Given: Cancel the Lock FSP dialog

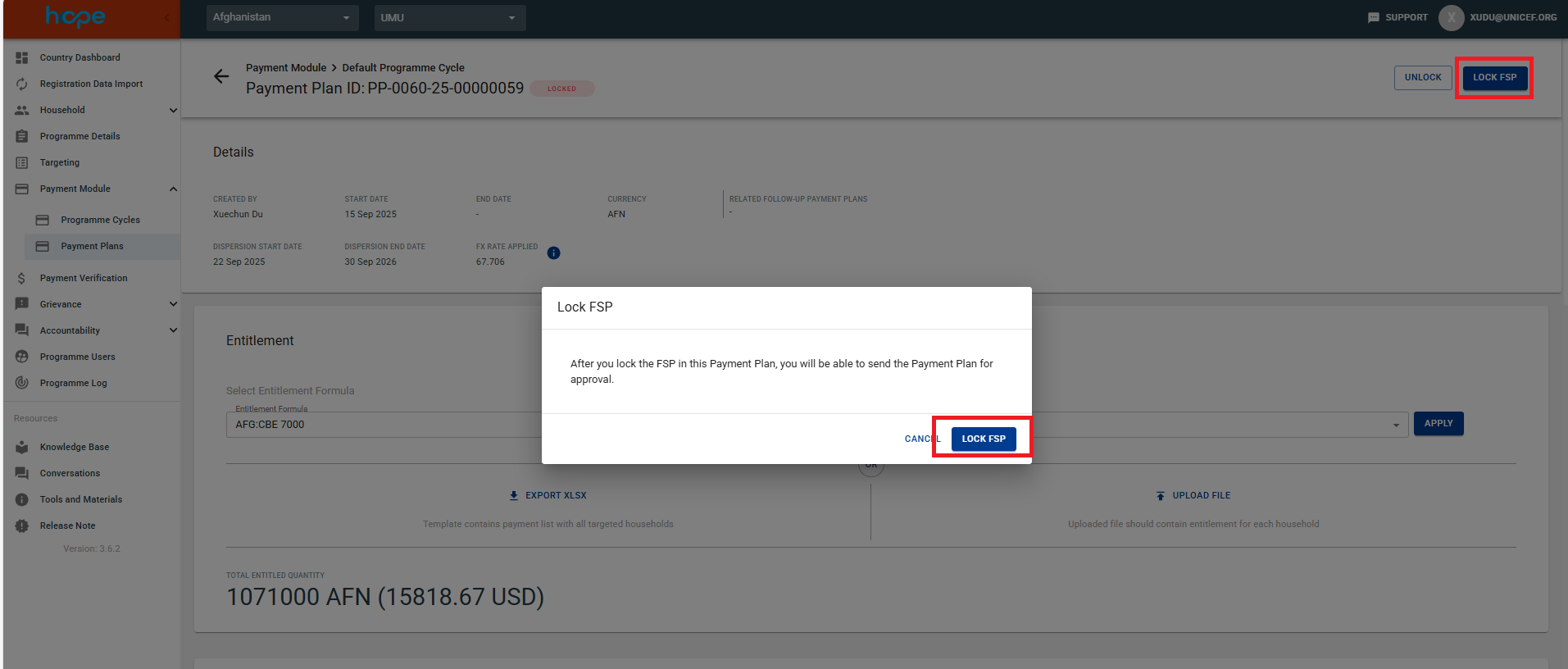Looking at the screenshot, I should (922, 439).
